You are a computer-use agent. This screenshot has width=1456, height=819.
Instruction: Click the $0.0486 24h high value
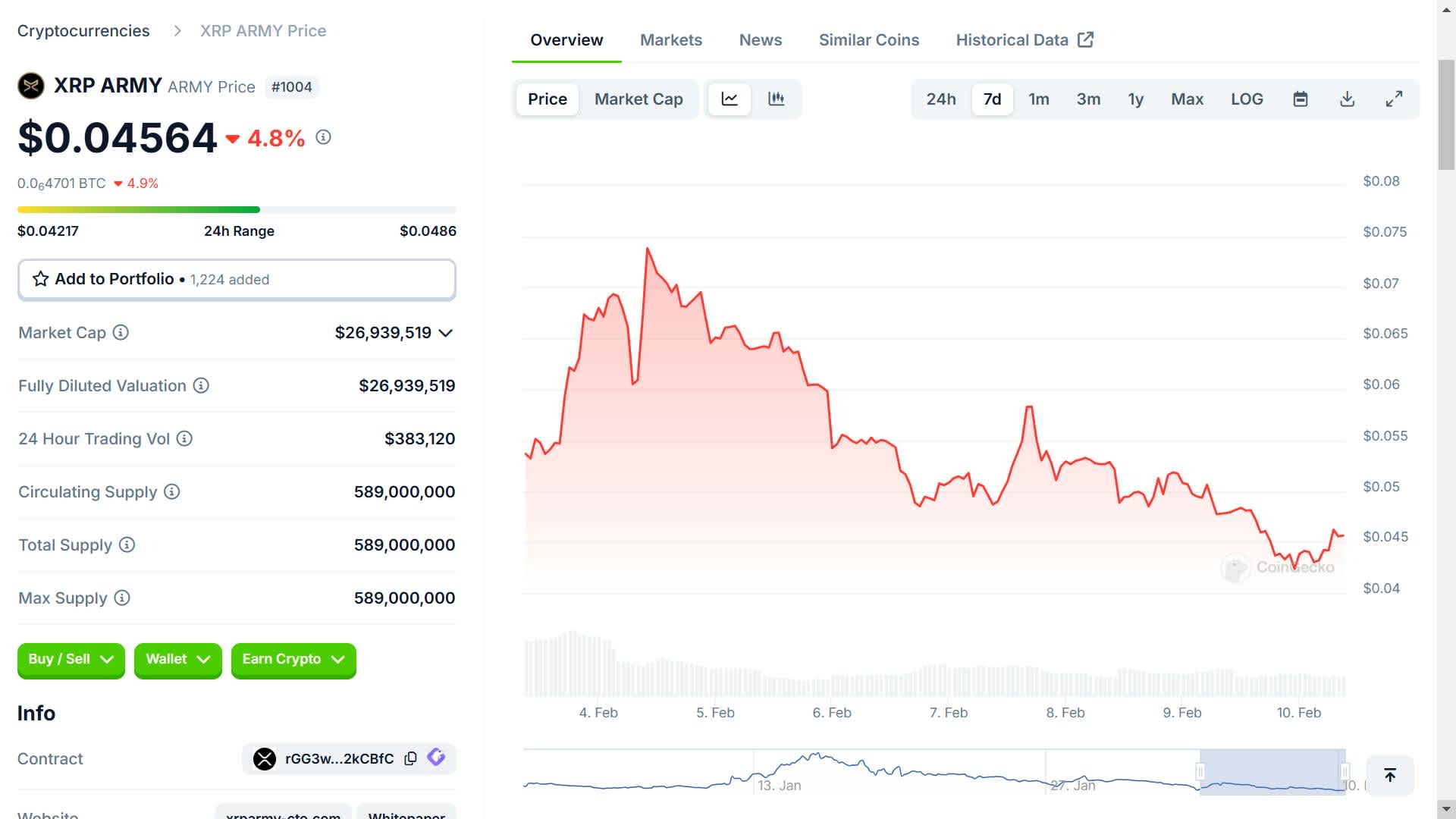click(x=428, y=231)
